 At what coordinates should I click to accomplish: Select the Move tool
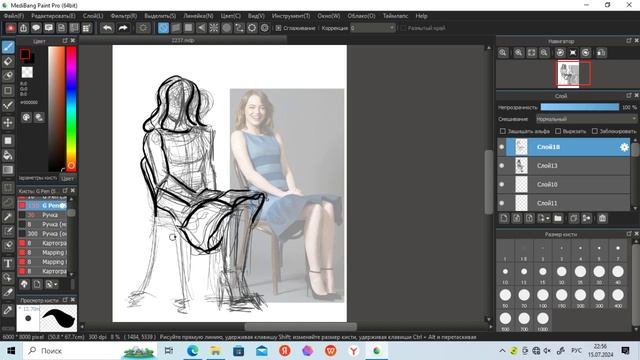(8, 122)
